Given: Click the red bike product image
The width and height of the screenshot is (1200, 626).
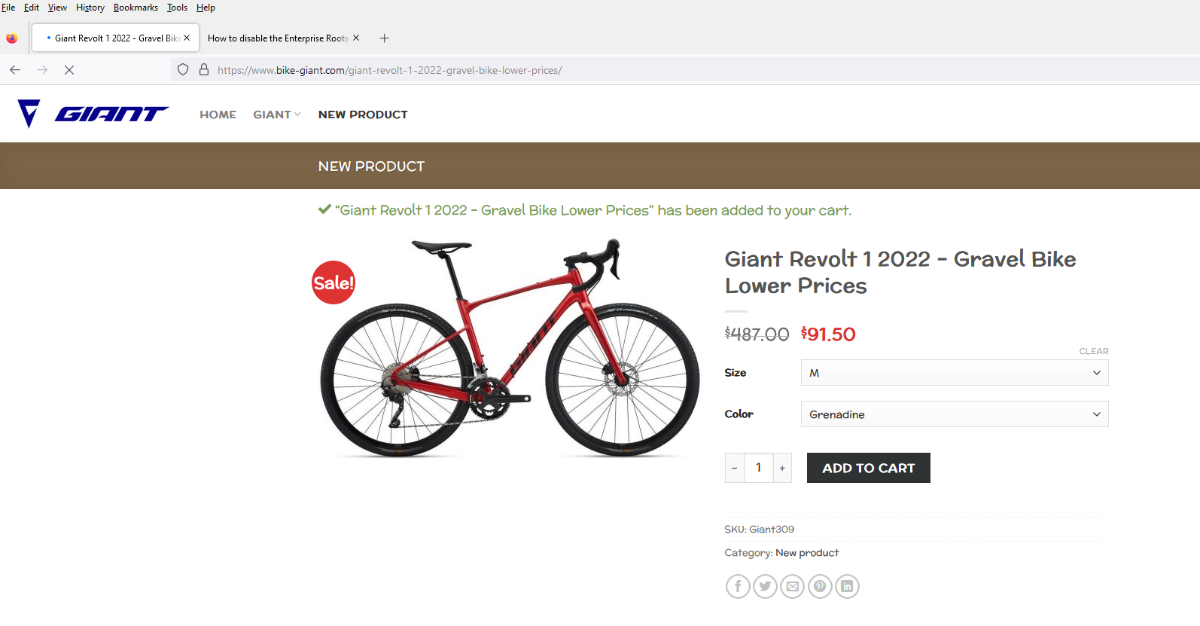Looking at the screenshot, I should coord(509,347).
